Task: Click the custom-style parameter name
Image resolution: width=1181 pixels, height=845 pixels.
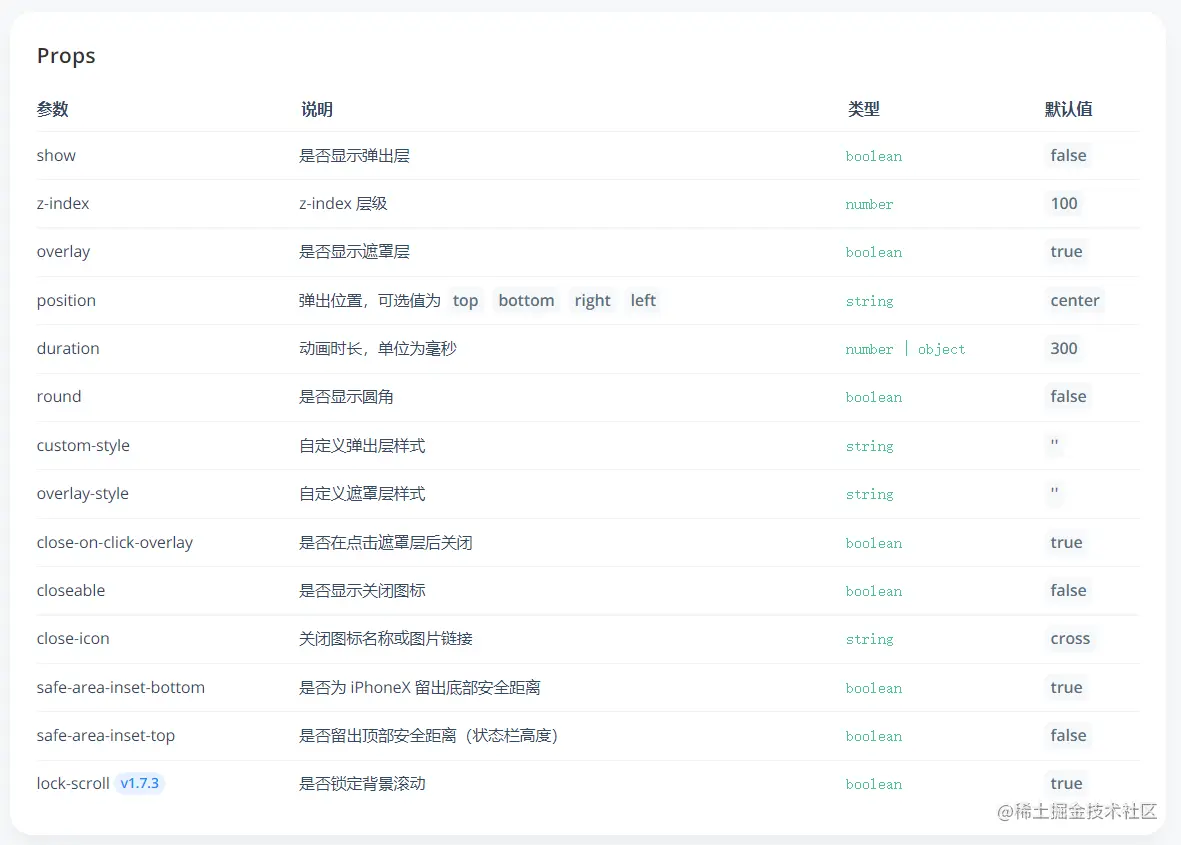Action: [84, 445]
